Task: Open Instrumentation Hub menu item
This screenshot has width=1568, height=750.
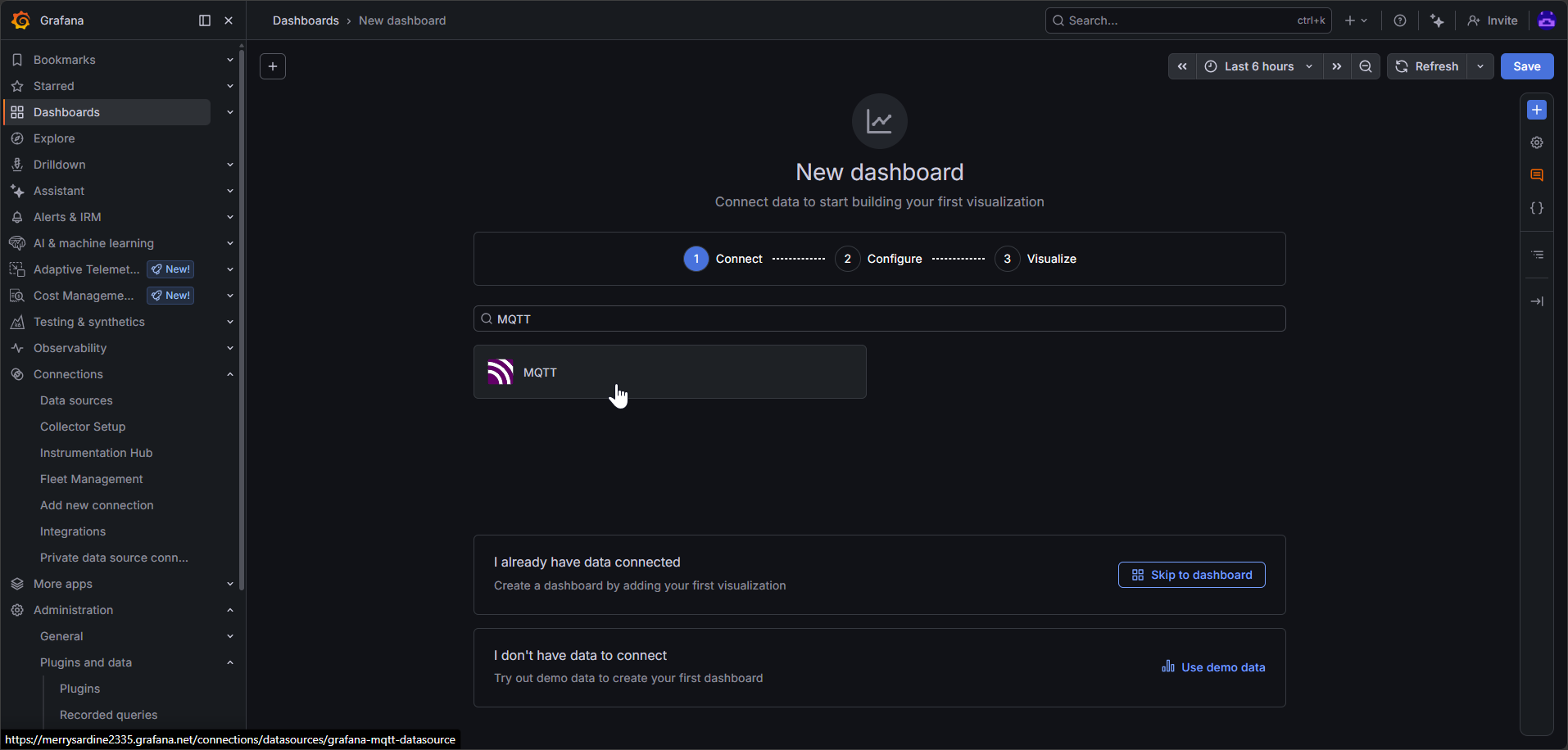Action: coord(96,453)
